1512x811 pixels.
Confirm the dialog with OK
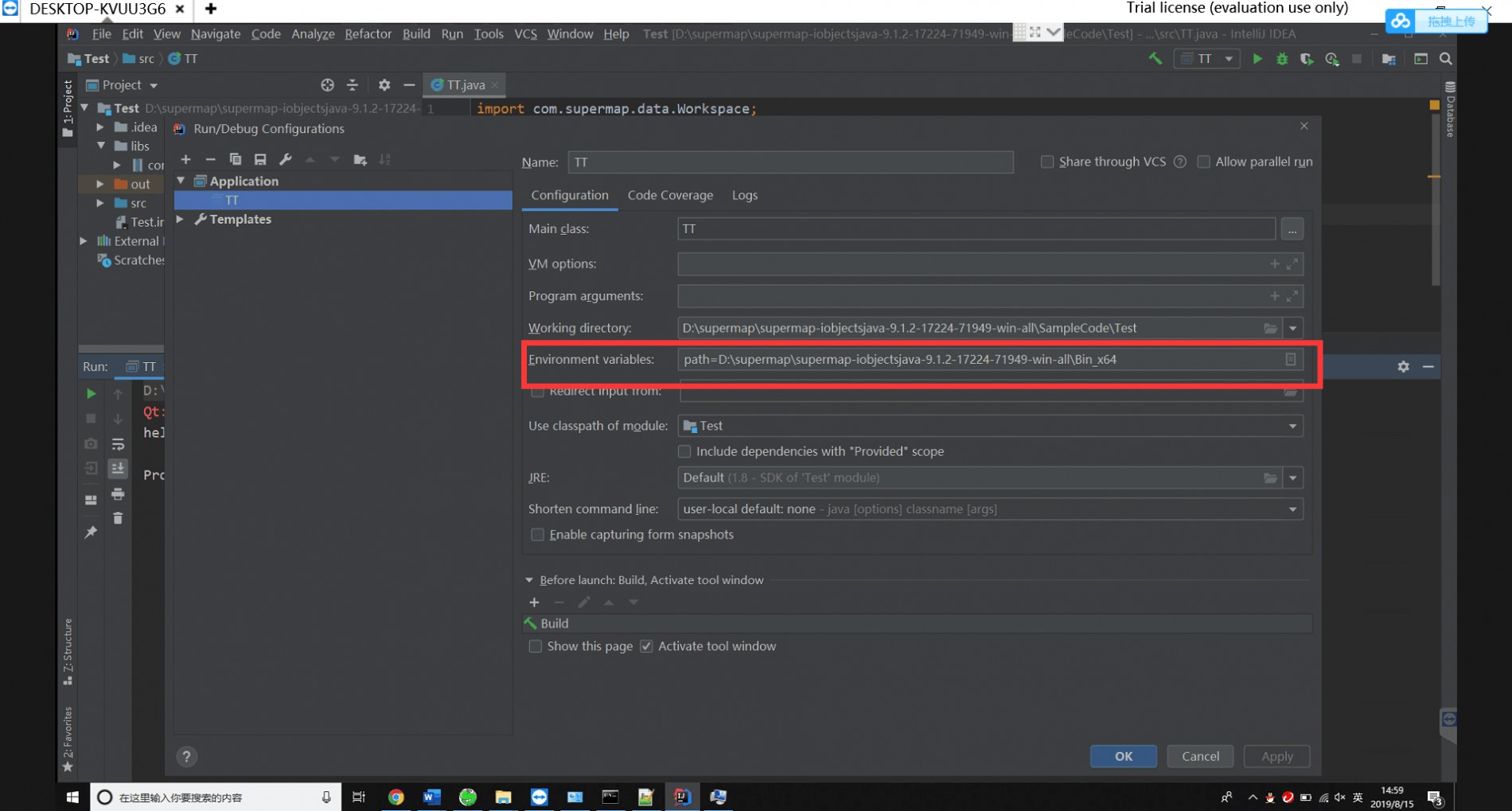point(1124,756)
